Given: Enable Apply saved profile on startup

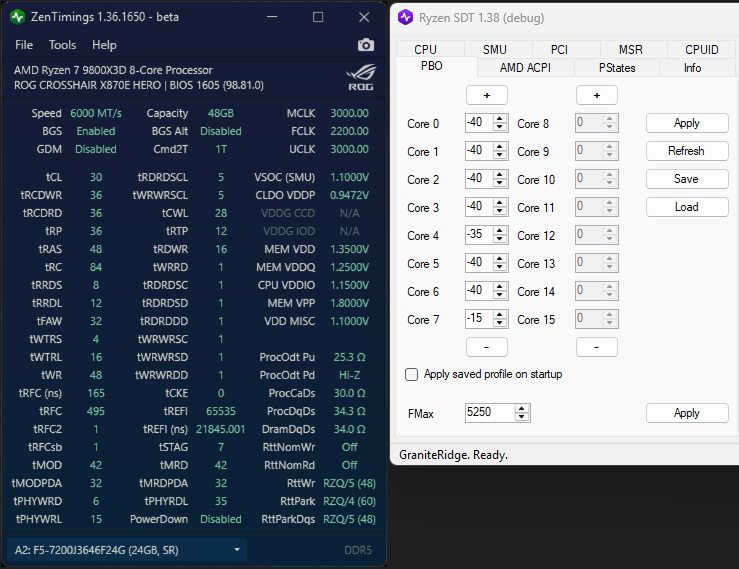Looking at the screenshot, I should point(411,374).
